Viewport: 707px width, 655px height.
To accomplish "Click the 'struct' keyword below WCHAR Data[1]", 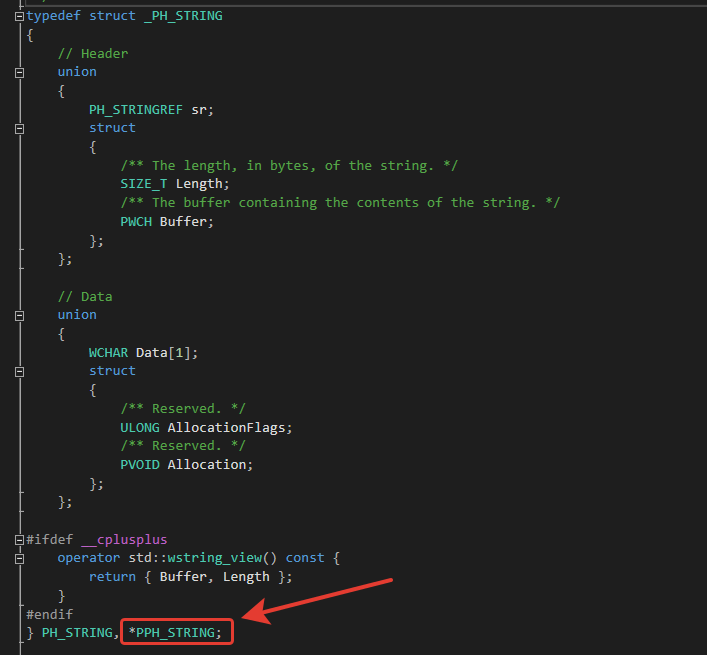I will [x=112, y=371].
